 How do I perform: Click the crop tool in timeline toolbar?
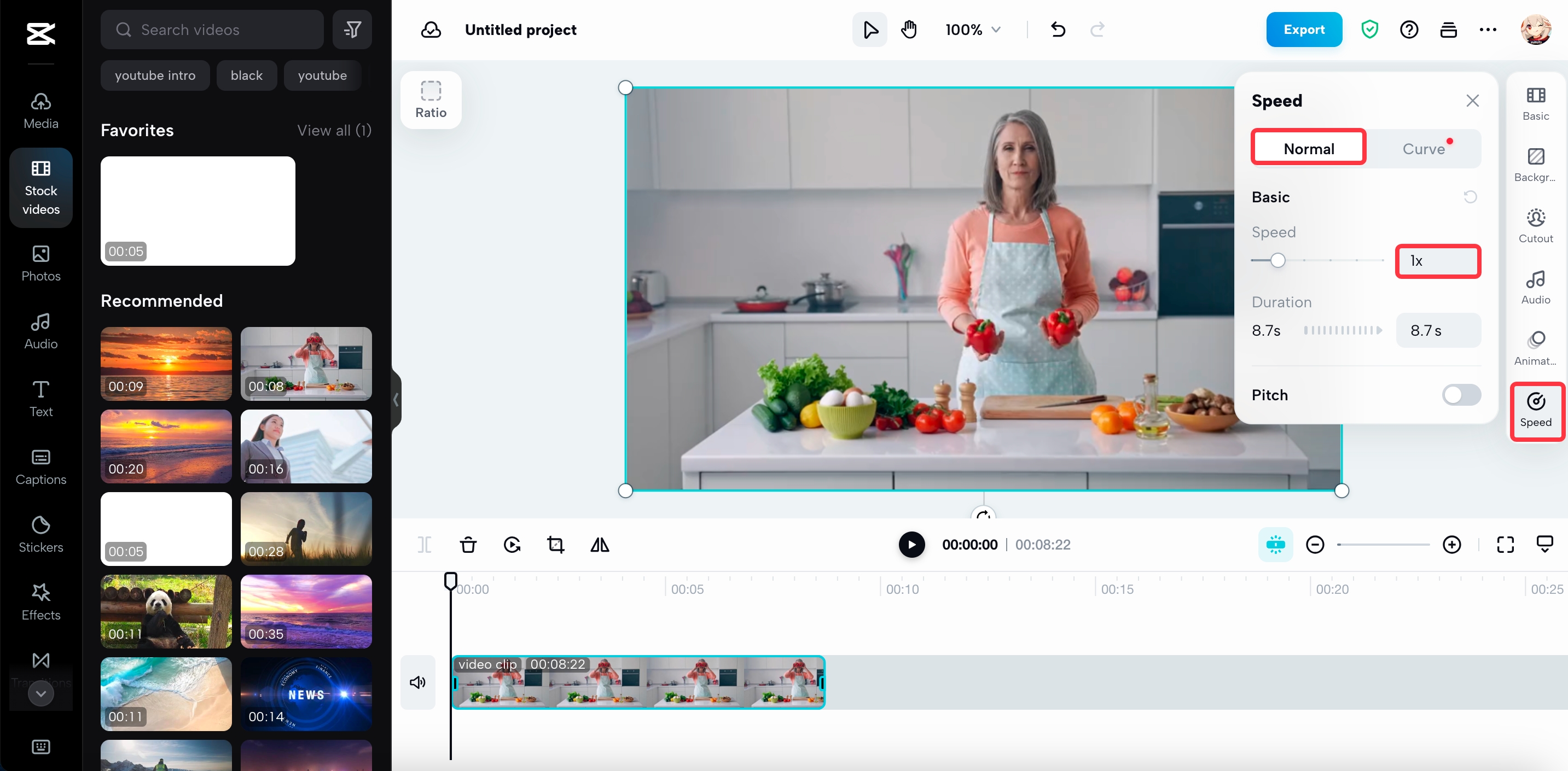pos(556,544)
